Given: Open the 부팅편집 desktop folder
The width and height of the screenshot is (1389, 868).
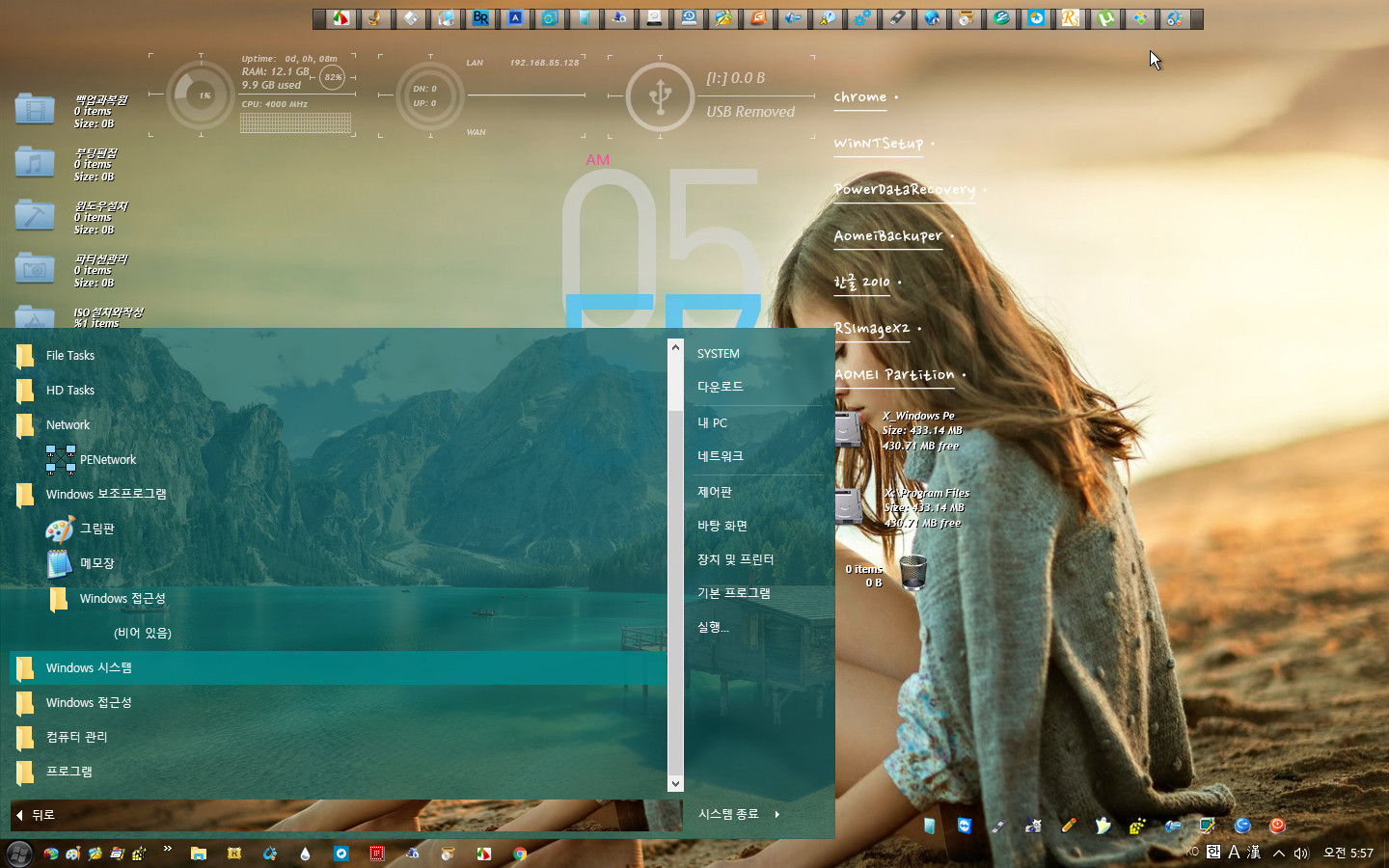Looking at the screenshot, I should point(35,162).
